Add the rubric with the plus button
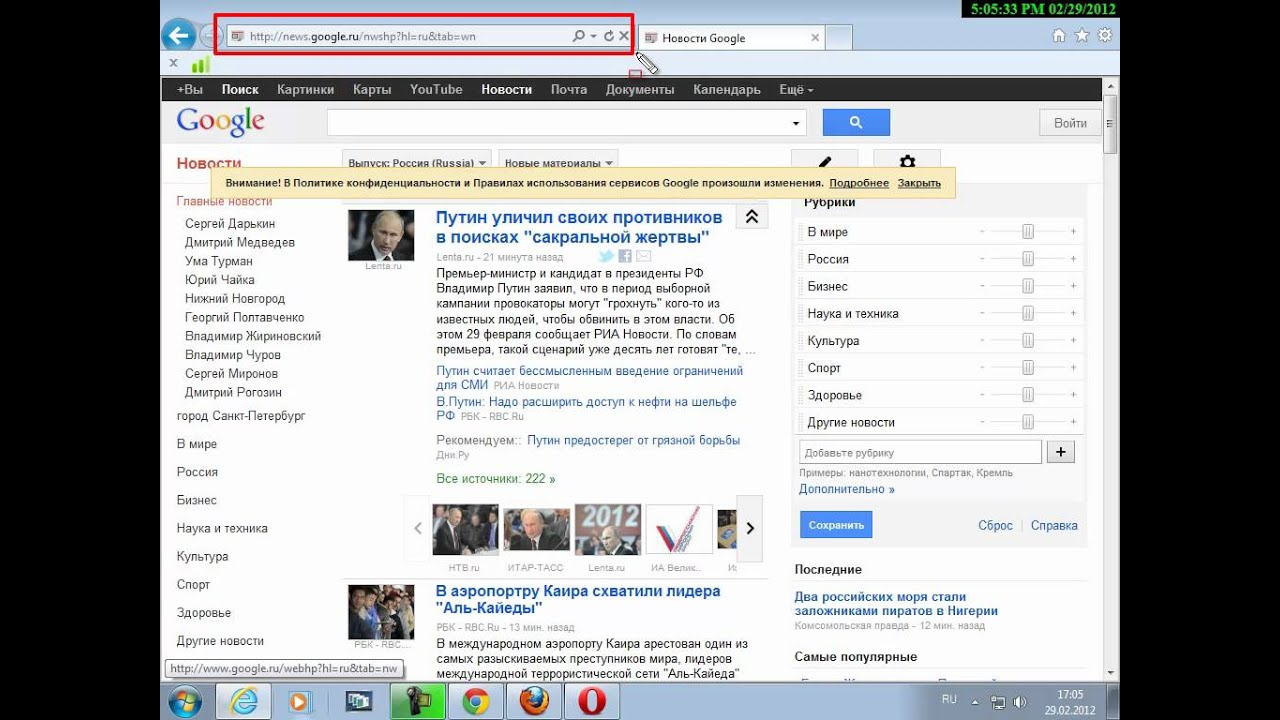This screenshot has width=1280, height=720. [1061, 452]
